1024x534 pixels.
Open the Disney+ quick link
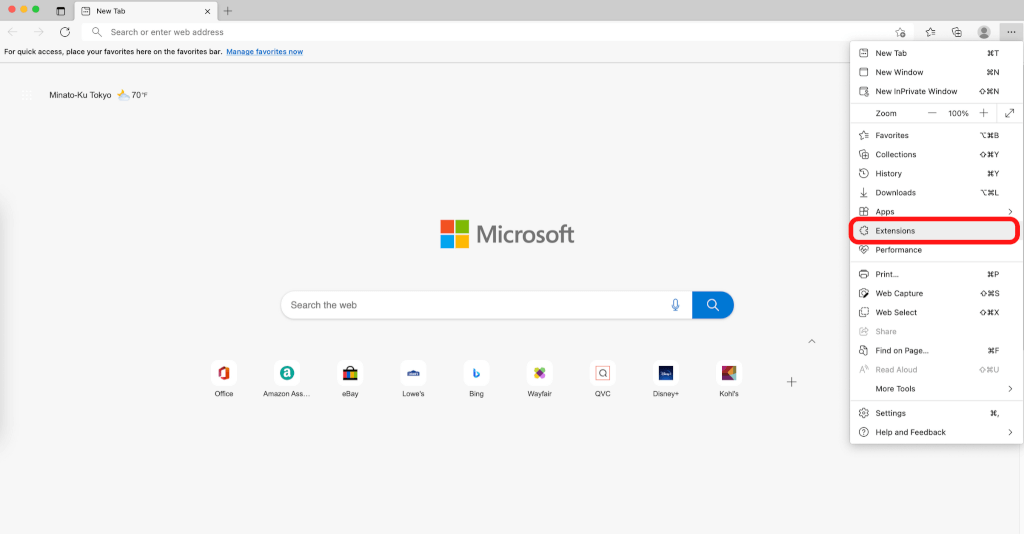click(666, 379)
